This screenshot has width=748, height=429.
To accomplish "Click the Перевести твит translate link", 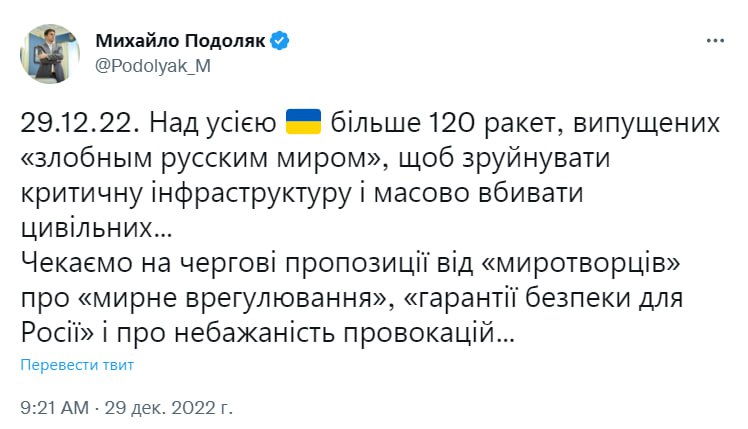I will point(77,365).
